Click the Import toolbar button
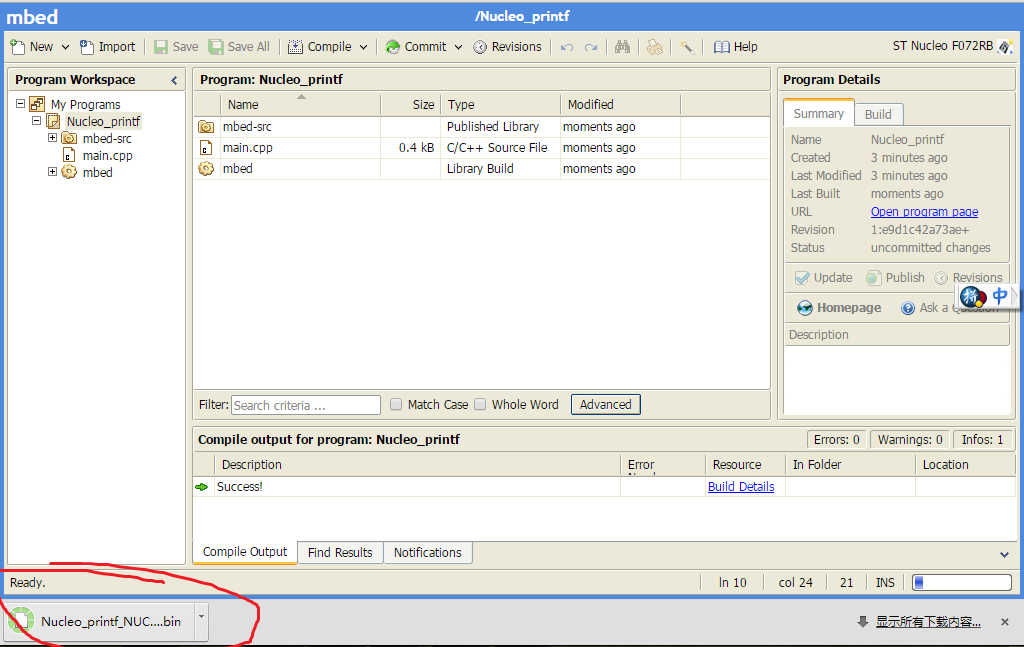Image resolution: width=1024 pixels, height=647 pixels. (108, 47)
